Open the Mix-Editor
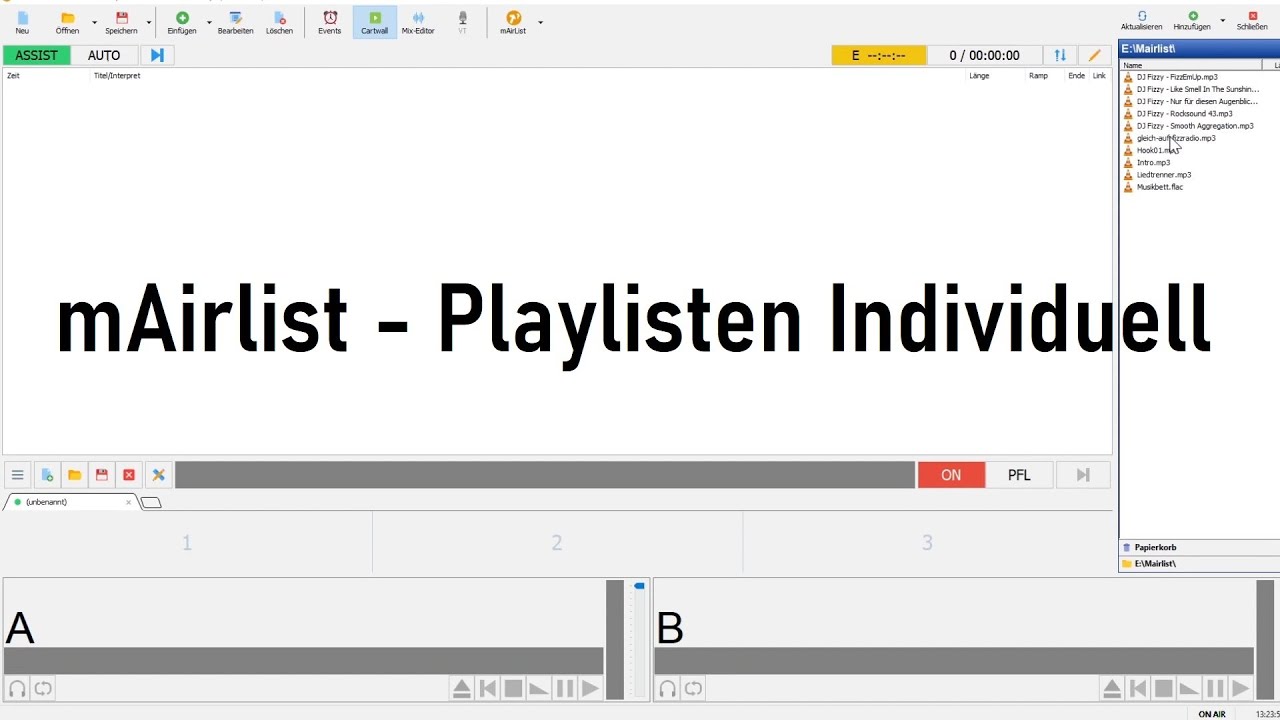The image size is (1280, 720). point(418,22)
